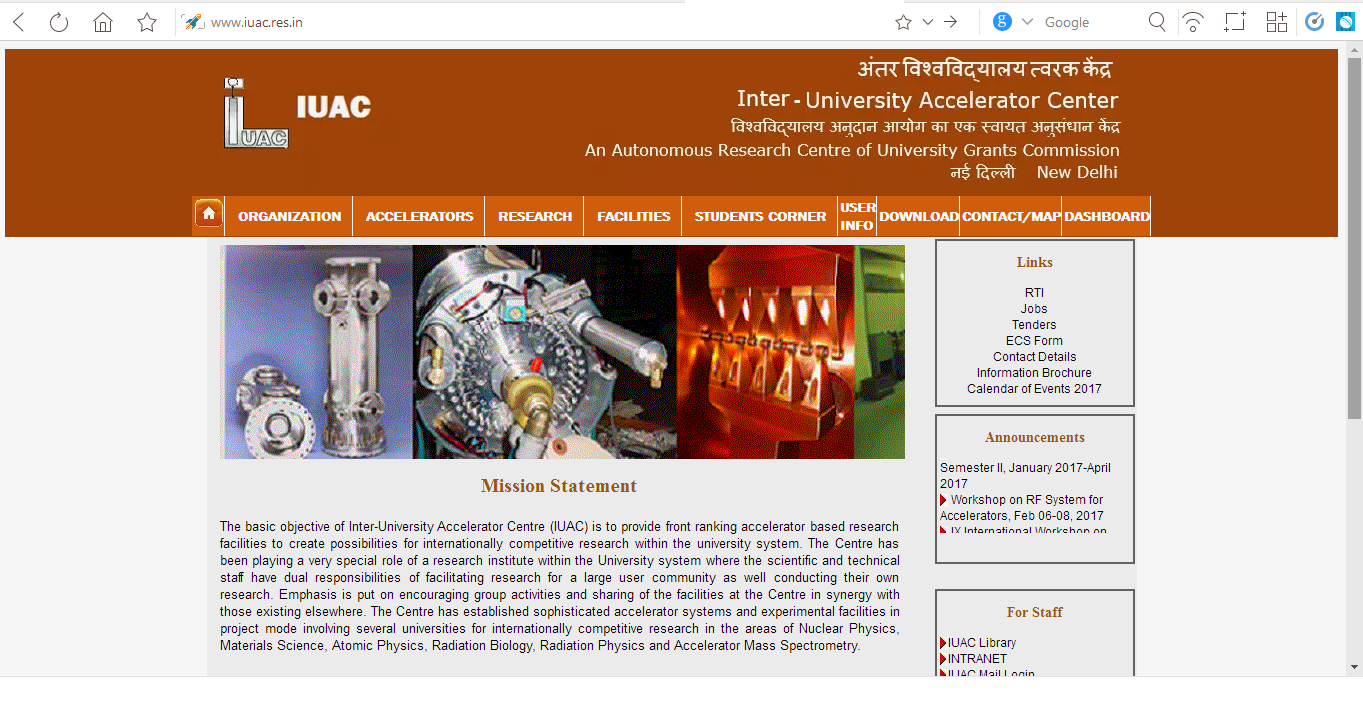Open the IUAC Library staff link
1363x710 pixels.
click(x=982, y=643)
